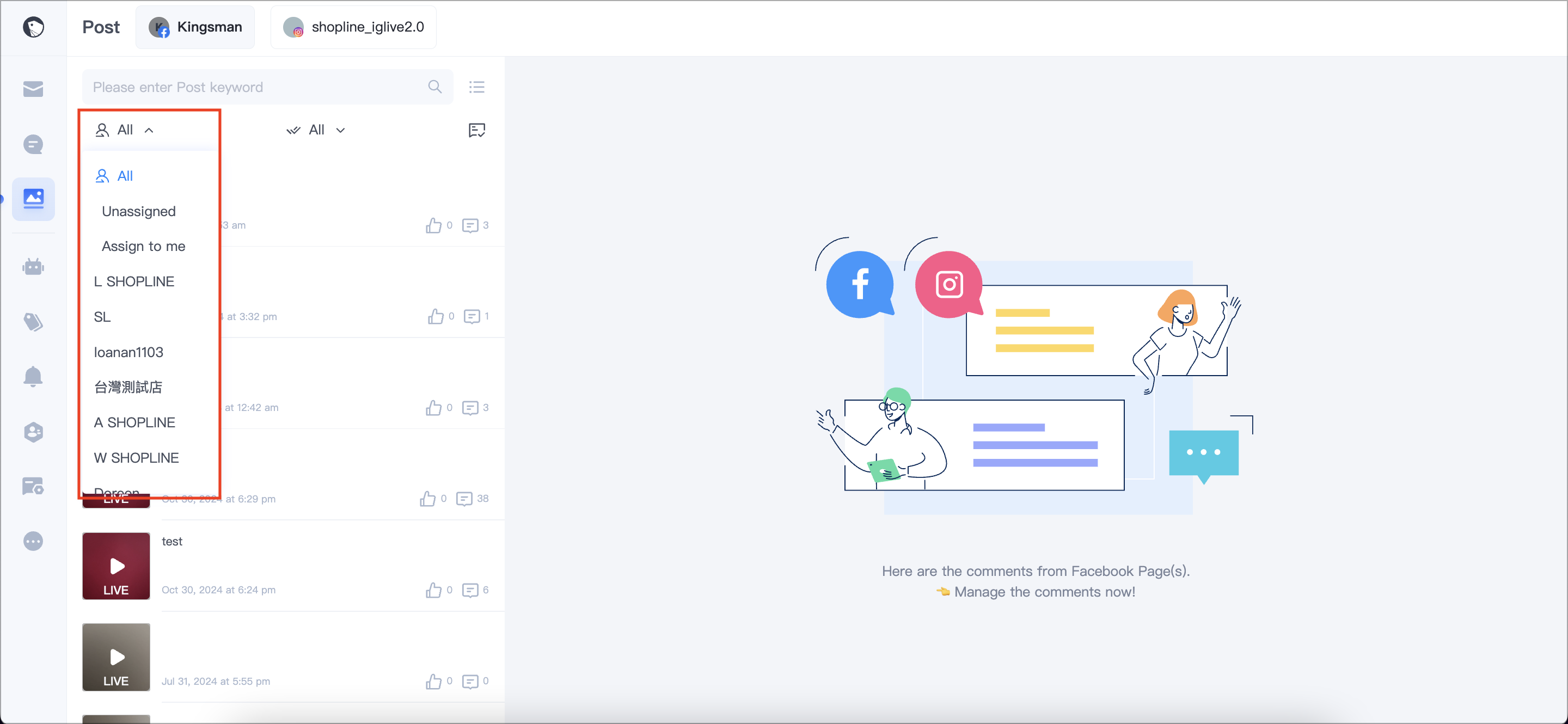The height and width of the screenshot is (724, 1568).
Task: Switch to the shopline_iglive2.0 Instagram tab
Action: click(354, 27)
